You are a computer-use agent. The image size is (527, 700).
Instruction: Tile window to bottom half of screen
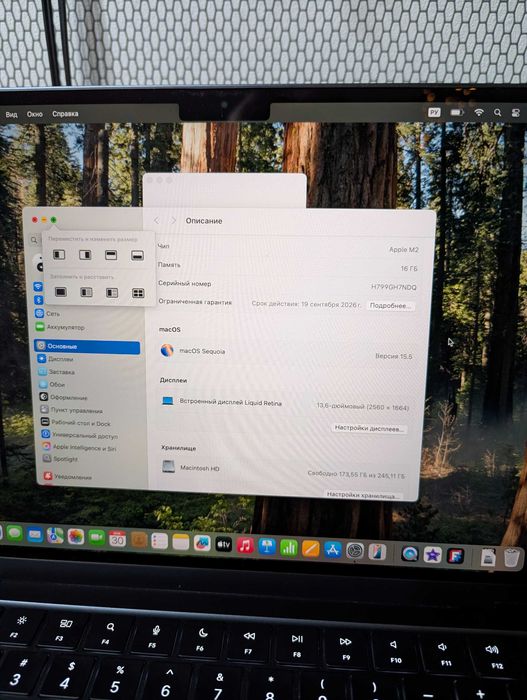pos(137,255)
